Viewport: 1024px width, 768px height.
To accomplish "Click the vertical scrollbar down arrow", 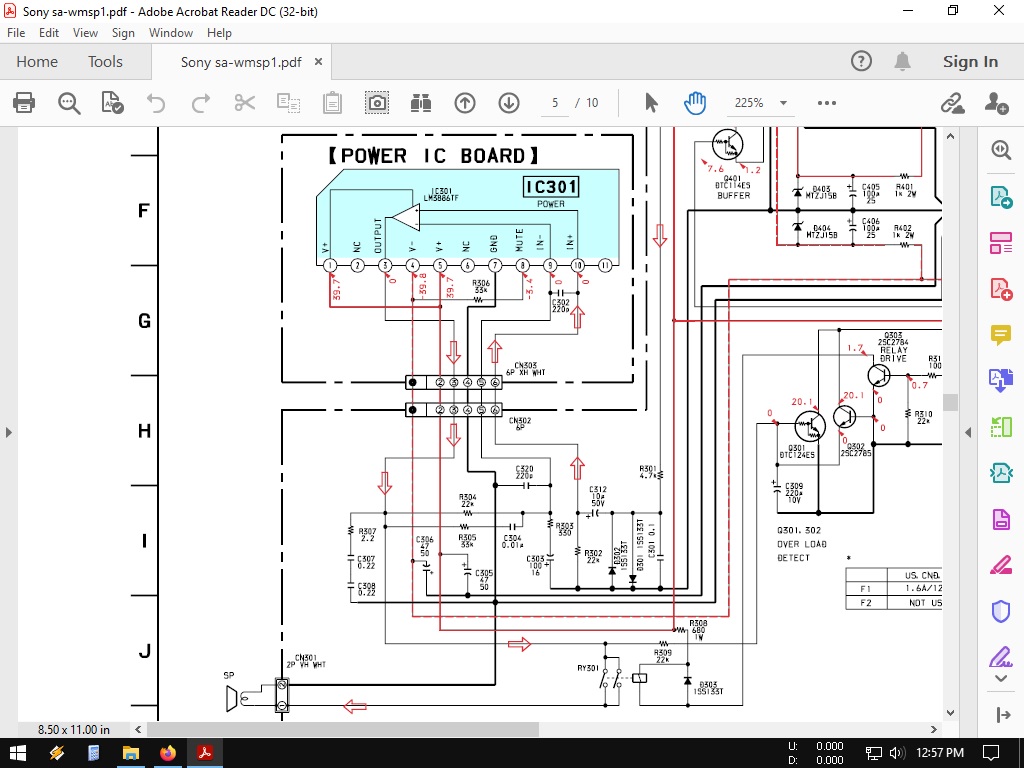I will [x=950, y=712].
